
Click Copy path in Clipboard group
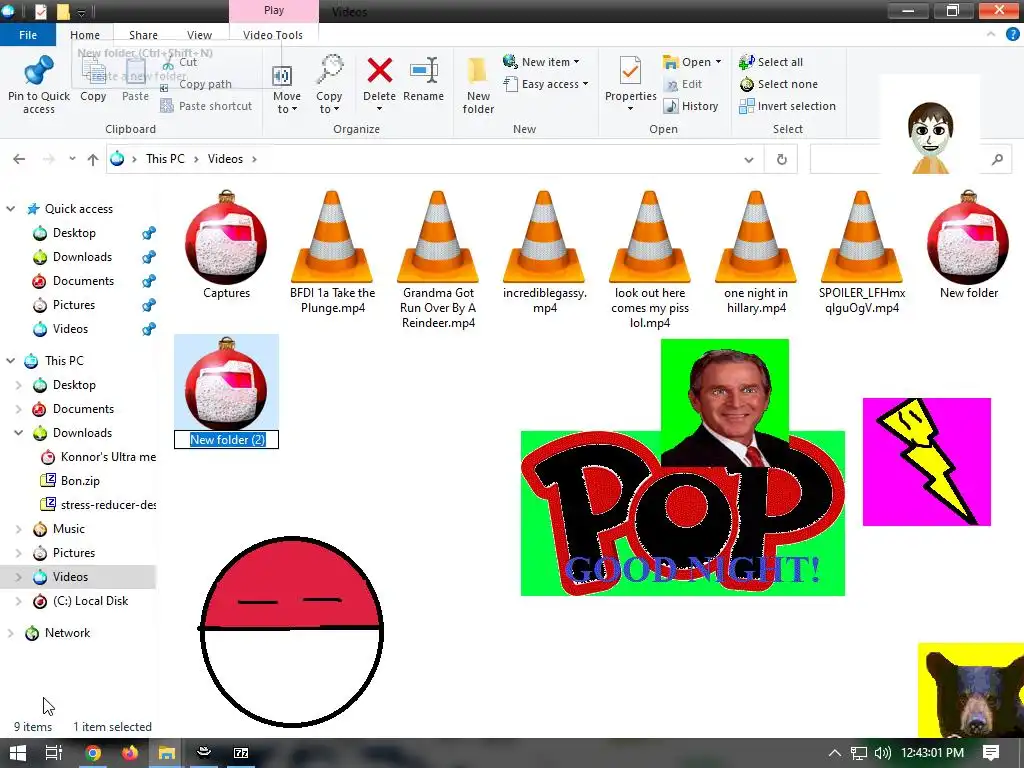coord(196,84)
